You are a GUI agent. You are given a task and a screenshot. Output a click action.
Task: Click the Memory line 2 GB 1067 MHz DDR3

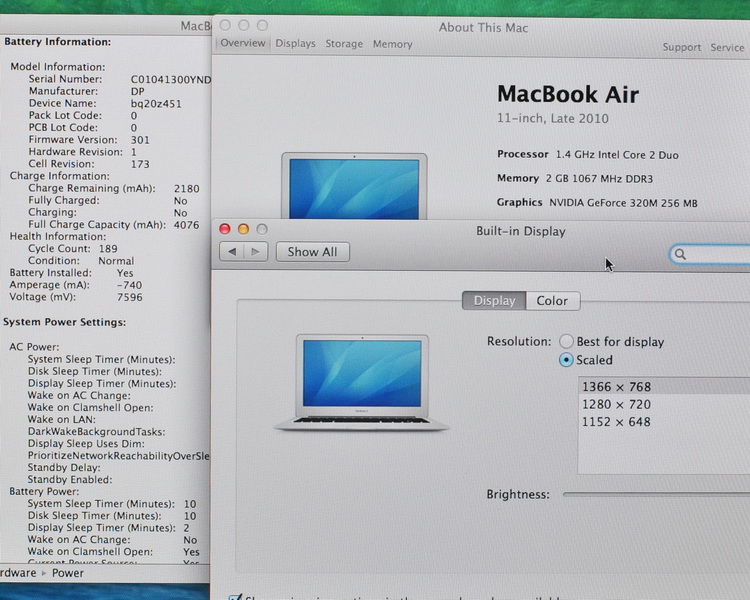click(575, 178)
